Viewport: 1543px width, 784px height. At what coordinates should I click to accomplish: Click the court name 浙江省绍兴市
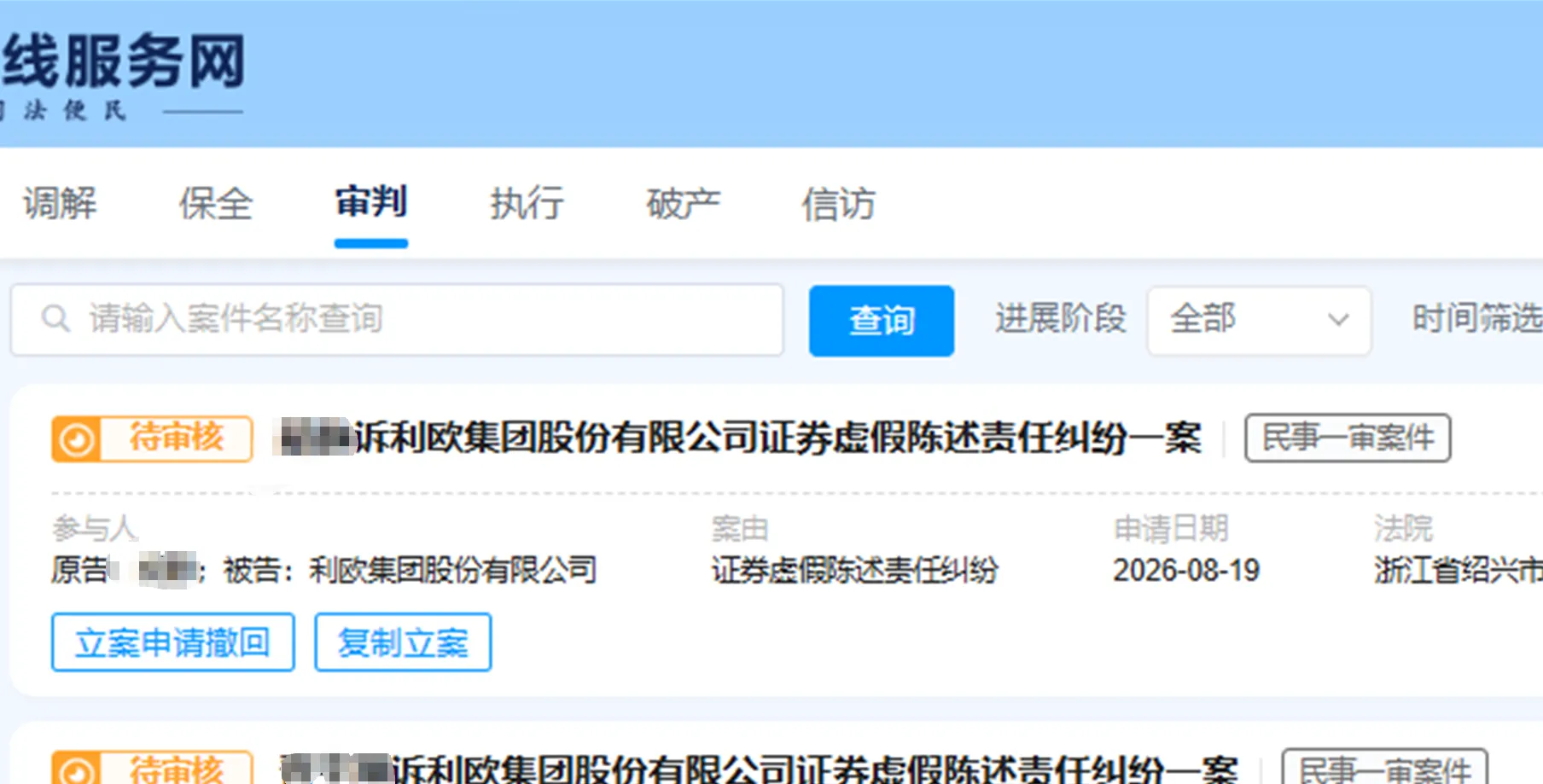pyautogui.click(x=1458, y=570)
